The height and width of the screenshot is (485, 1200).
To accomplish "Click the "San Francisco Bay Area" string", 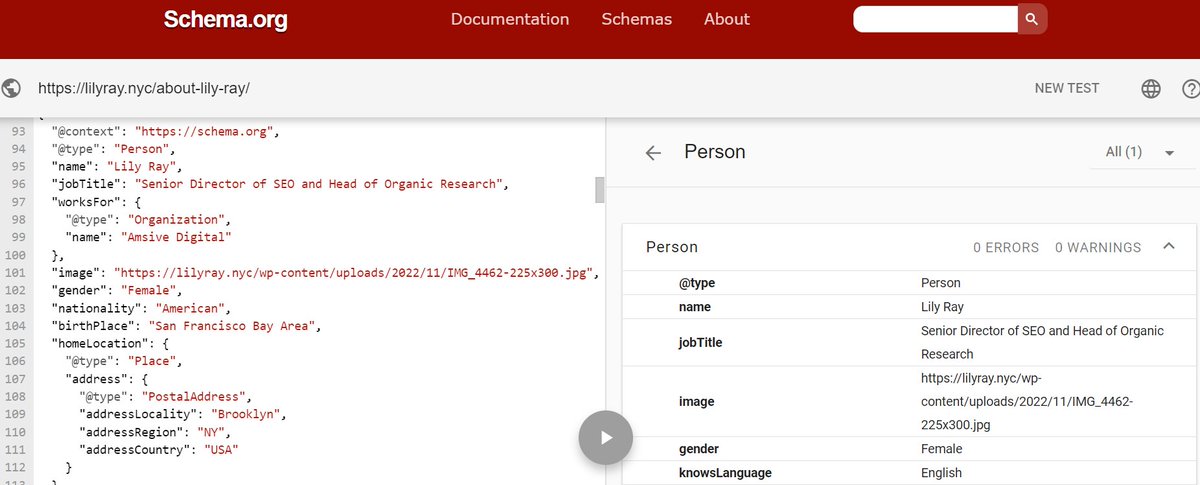I will point(233,325).
